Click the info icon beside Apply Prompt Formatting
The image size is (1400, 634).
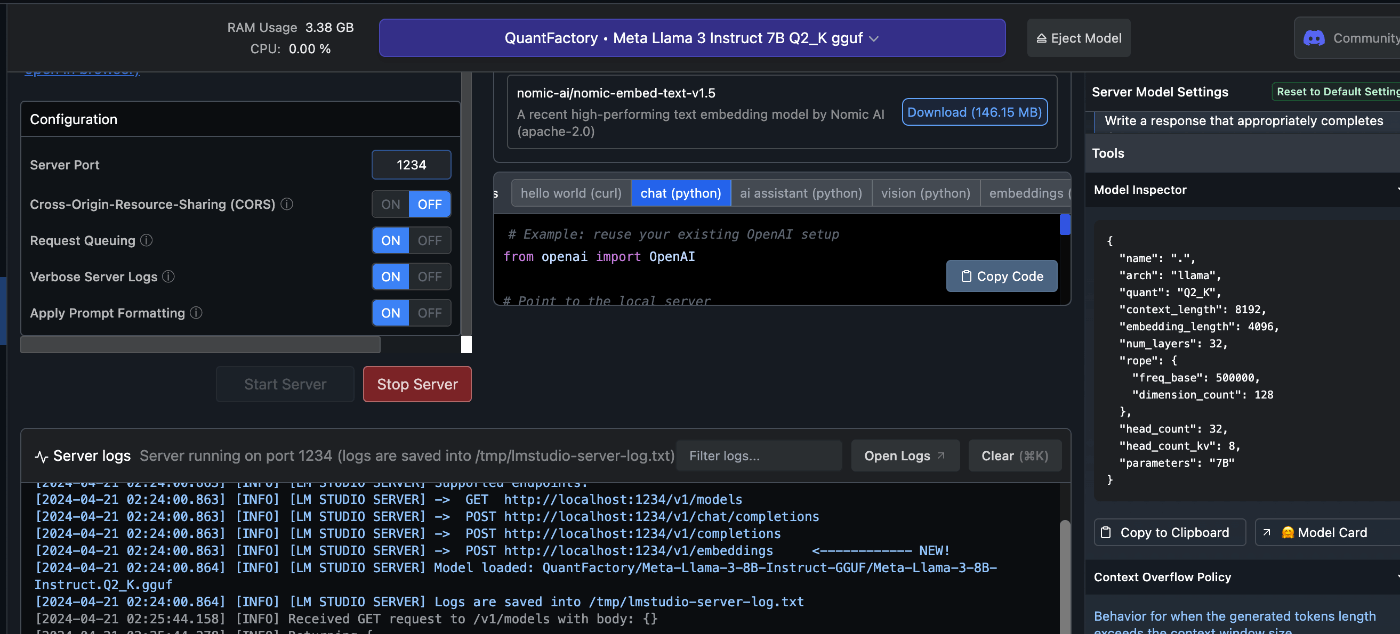(196, 313)
